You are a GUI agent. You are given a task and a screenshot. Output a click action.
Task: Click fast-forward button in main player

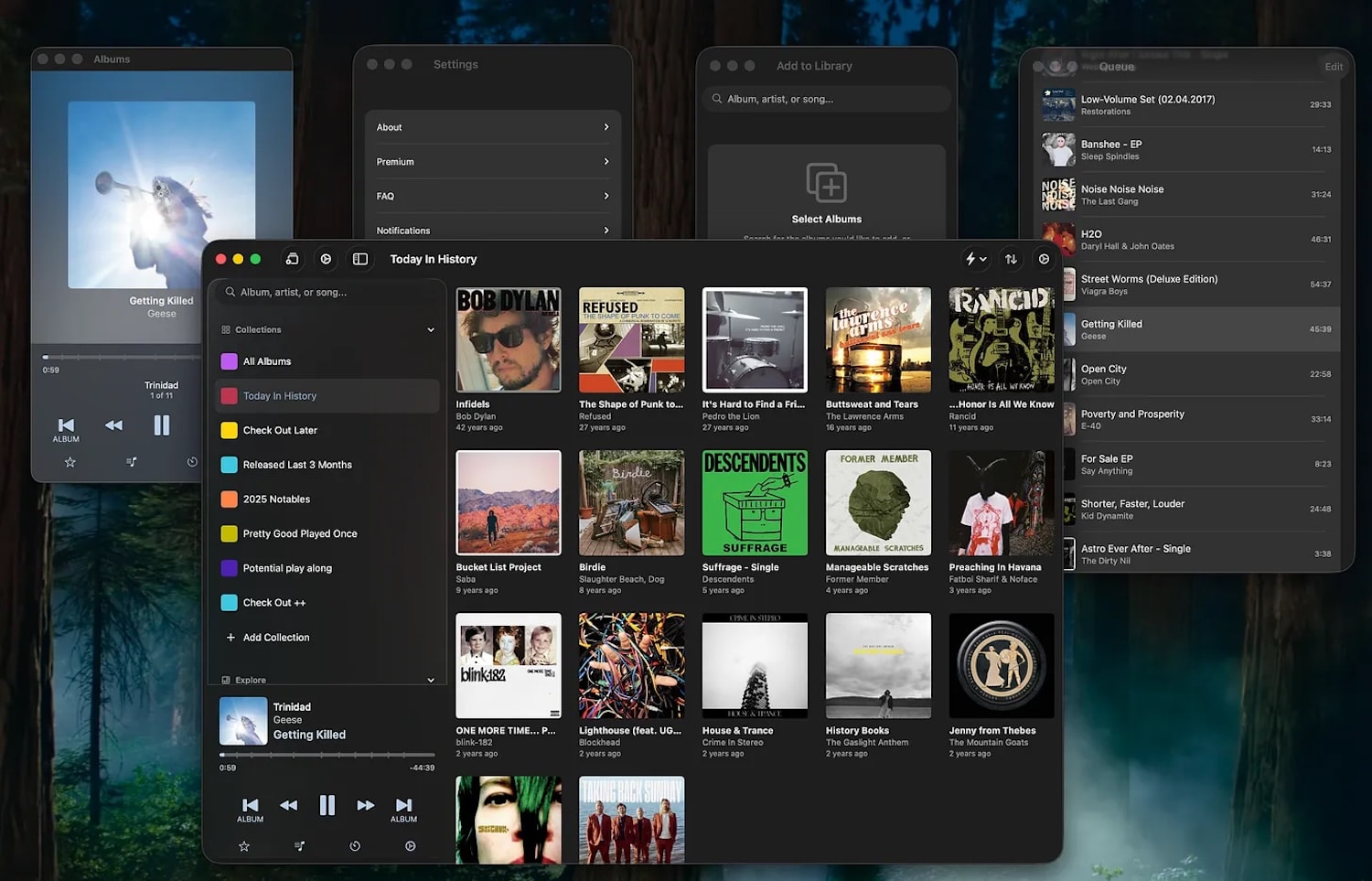point(366,805)
